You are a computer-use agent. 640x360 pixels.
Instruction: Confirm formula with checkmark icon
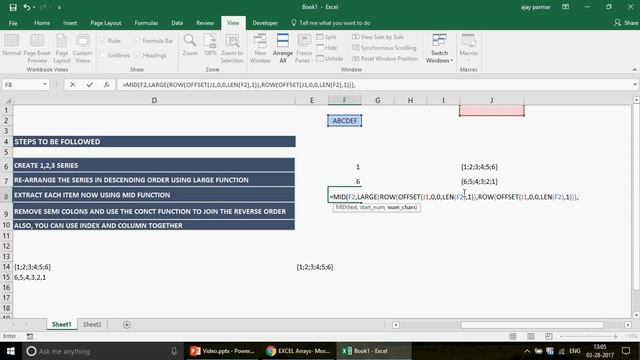coord(89,84)
